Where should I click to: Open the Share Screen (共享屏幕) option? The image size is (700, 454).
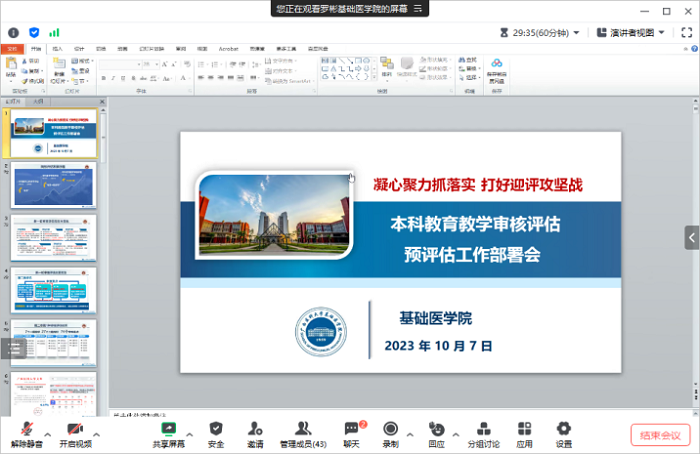pyautogui.click(x=168, y=432)
